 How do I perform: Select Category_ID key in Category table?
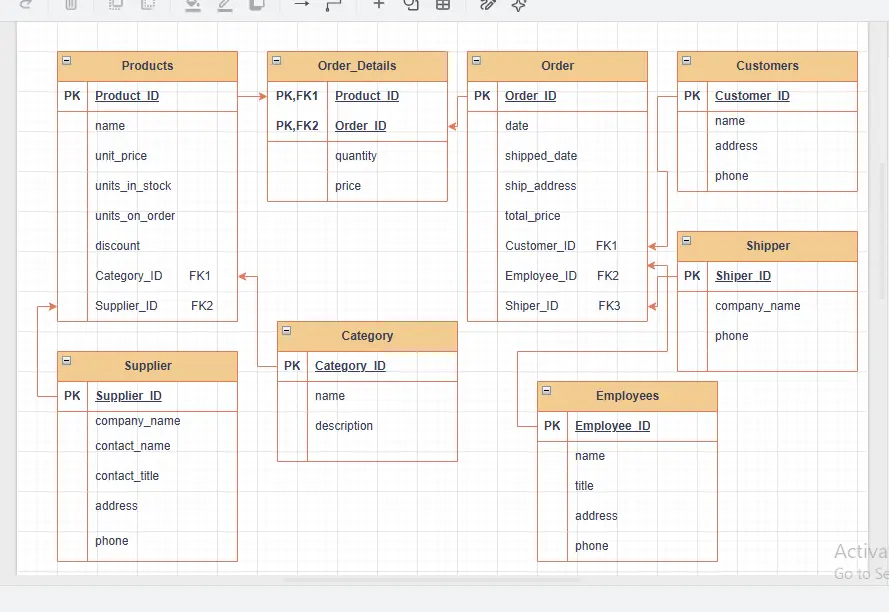[350, 366]
